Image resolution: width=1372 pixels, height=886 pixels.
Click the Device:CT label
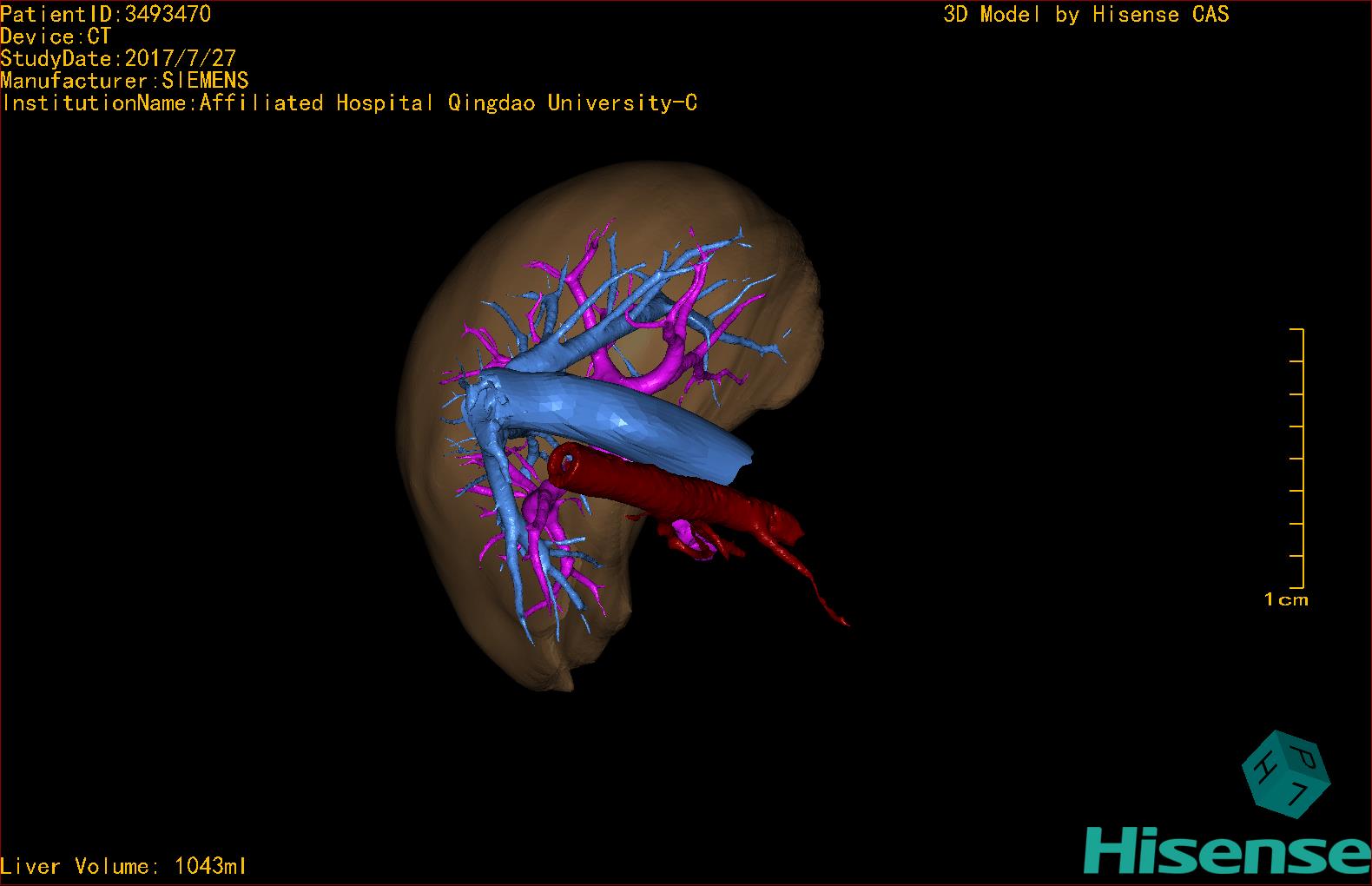pos(56,36)
